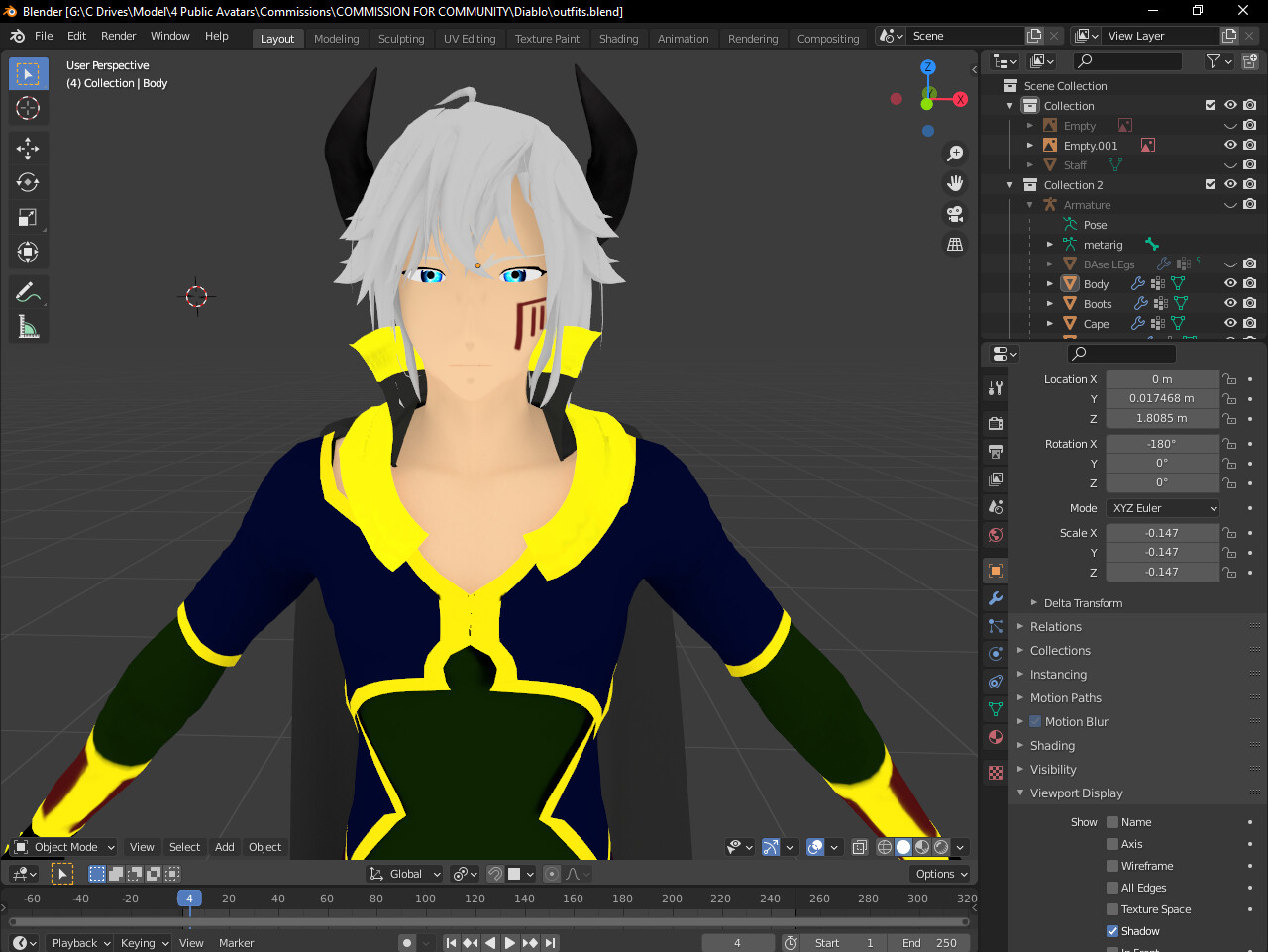Select the Annotate tool
This screenshot has height=952, width=1268.
click(x=28, y=290)
